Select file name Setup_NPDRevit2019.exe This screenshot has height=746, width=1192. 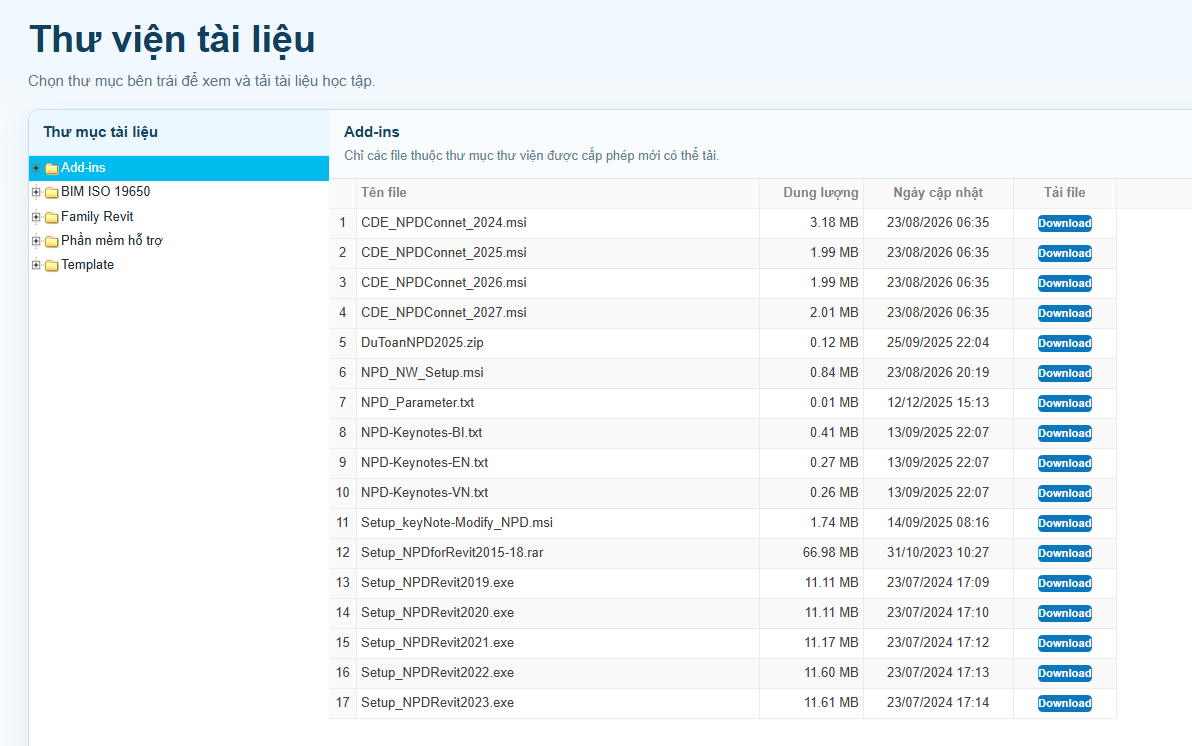click(437, 583)
